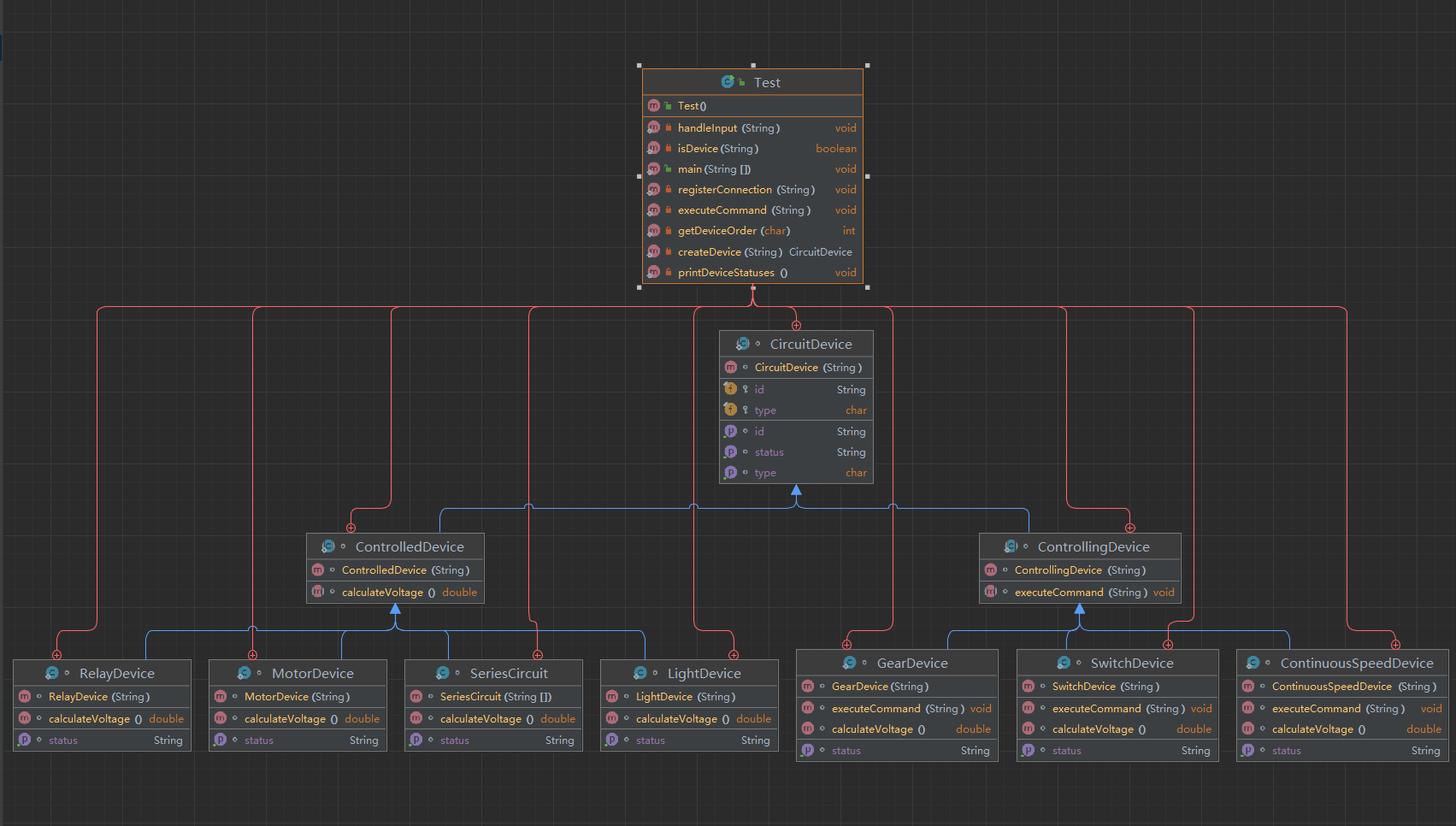The height and width of the screenshot is (826, 1456).
Task: Click ContinuousSpeedDevice class icon
Action: pos(1253,663)
